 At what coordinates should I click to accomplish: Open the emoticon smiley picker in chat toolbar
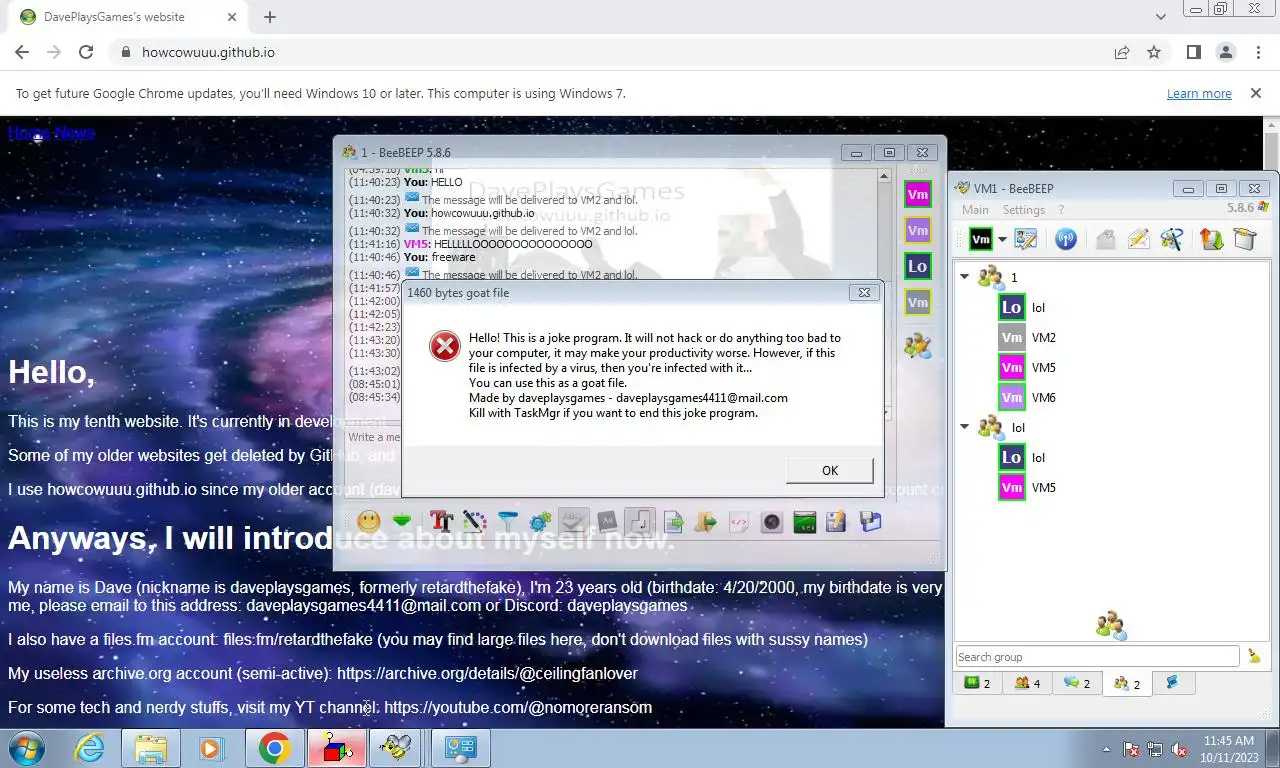369,521
